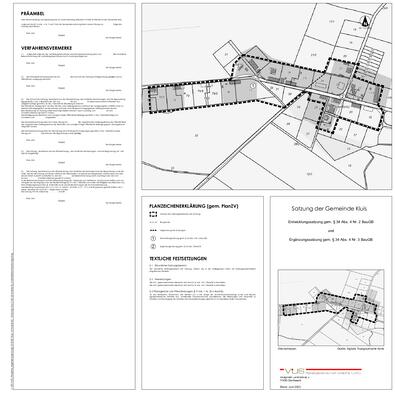The width and height of the screenshot is (395, 393).
Task: Click the circled 1 marker on main map
Action: coord(253,85)
